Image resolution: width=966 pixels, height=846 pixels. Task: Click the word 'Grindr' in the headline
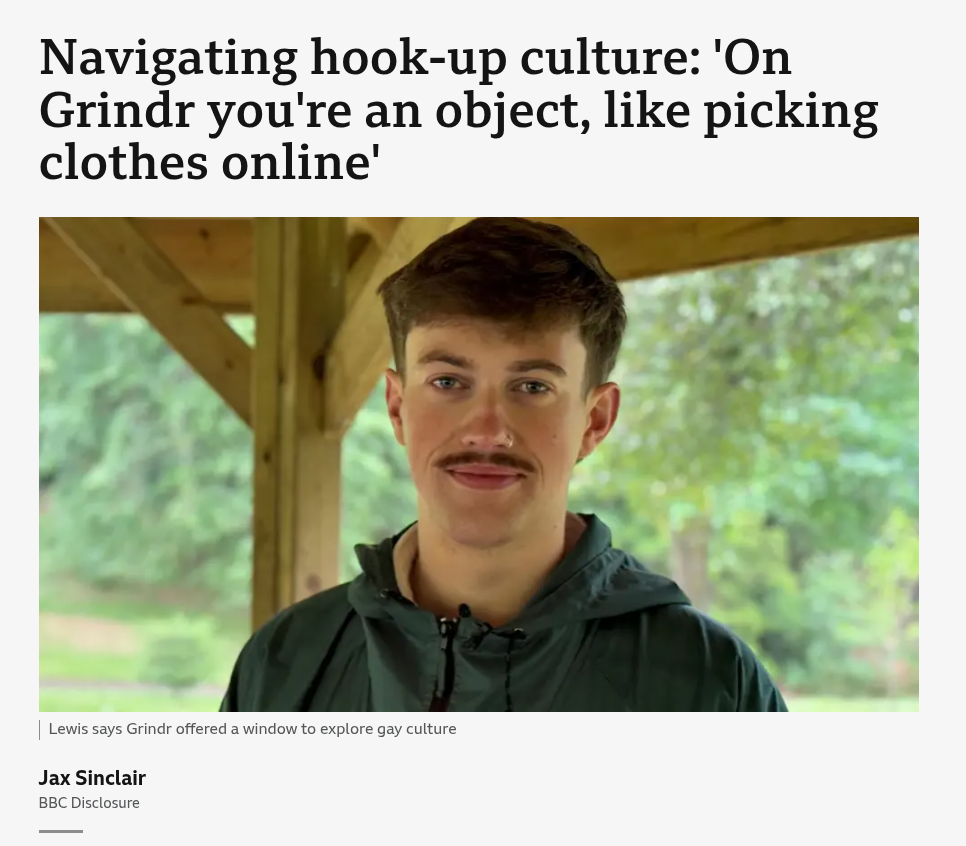tap(117, 111)
